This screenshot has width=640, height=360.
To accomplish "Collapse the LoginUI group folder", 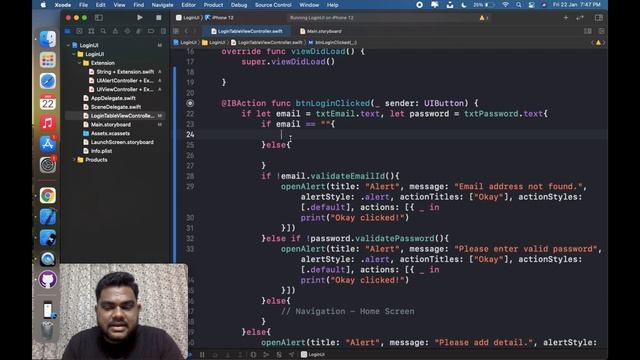I will pyautogui.click(x=74, y=54).
